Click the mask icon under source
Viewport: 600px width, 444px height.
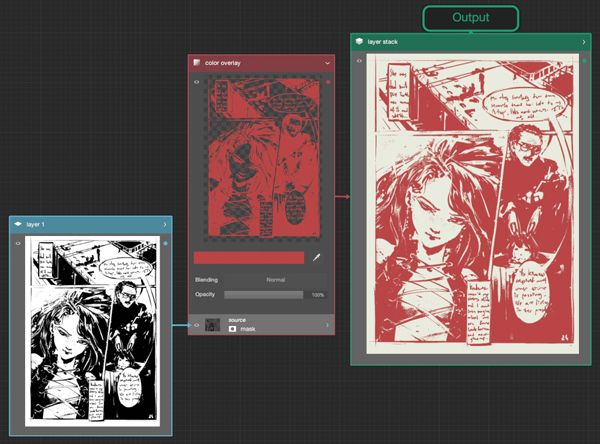tap(232, 329)
